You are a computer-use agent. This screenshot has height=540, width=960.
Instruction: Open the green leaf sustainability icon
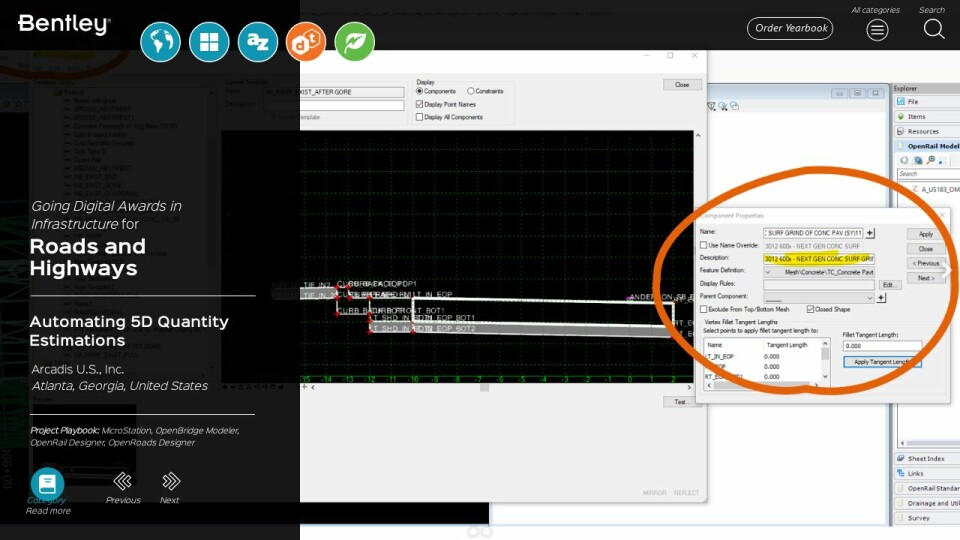click(354, 42)
